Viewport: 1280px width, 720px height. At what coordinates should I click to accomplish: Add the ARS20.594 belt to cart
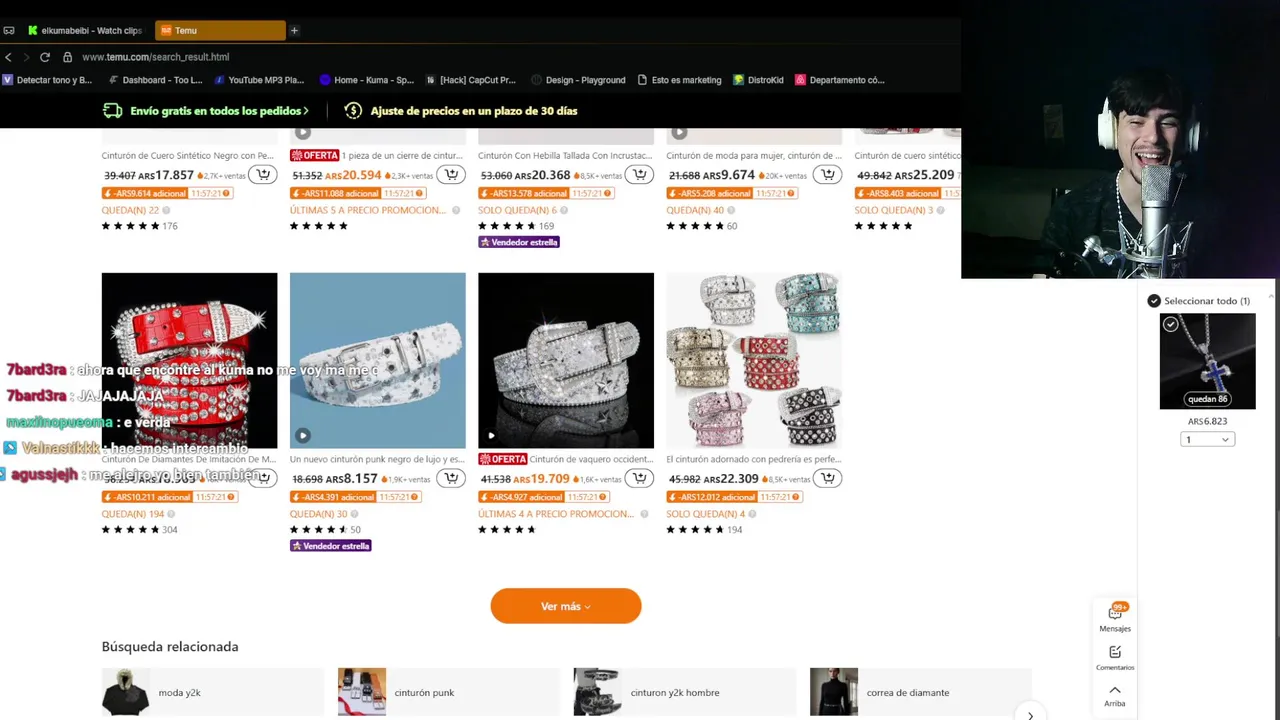pos(451,175)
